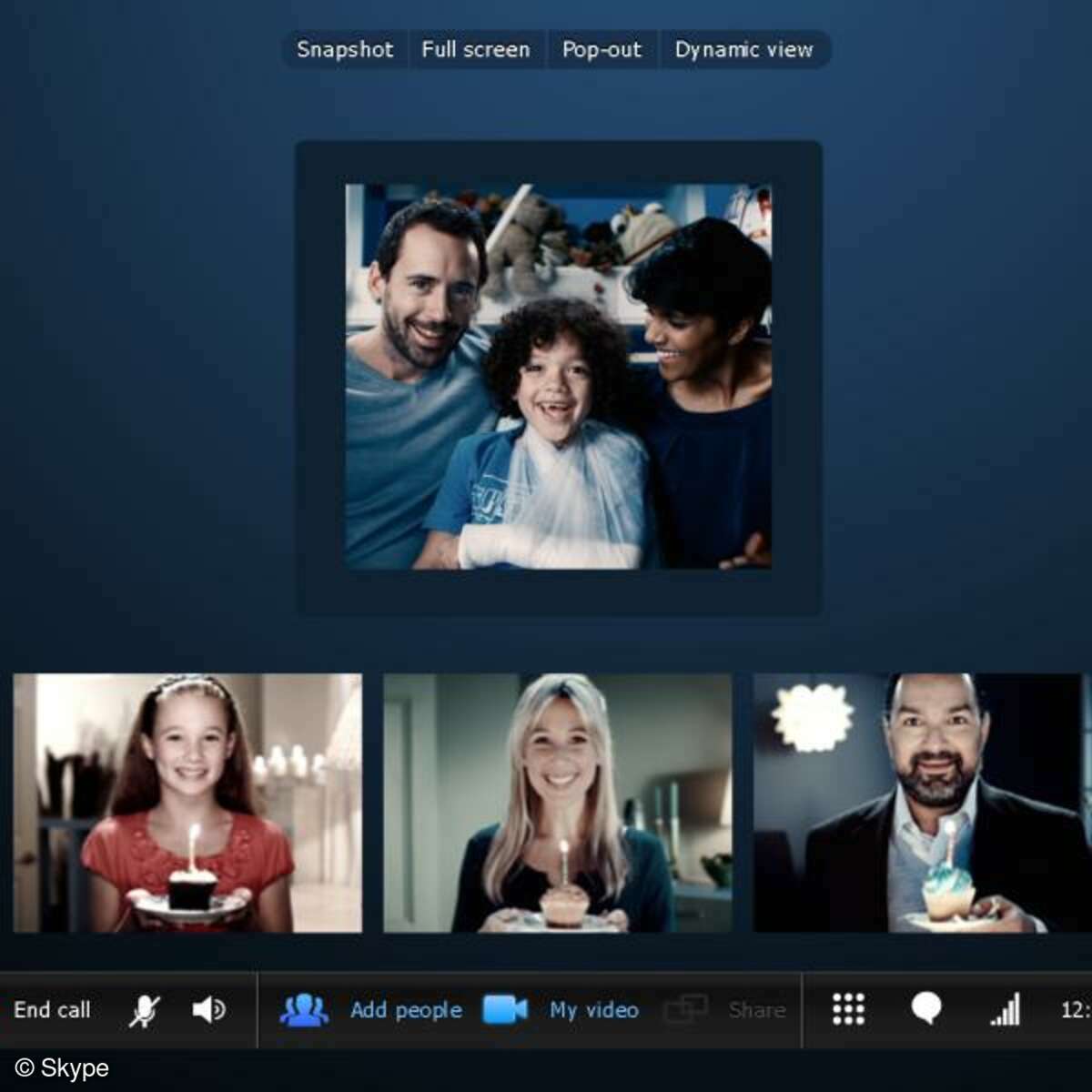This screenshot has height=1092, width=1092.
Task: Click the Add people text link
Action: tap(406, 1010)
